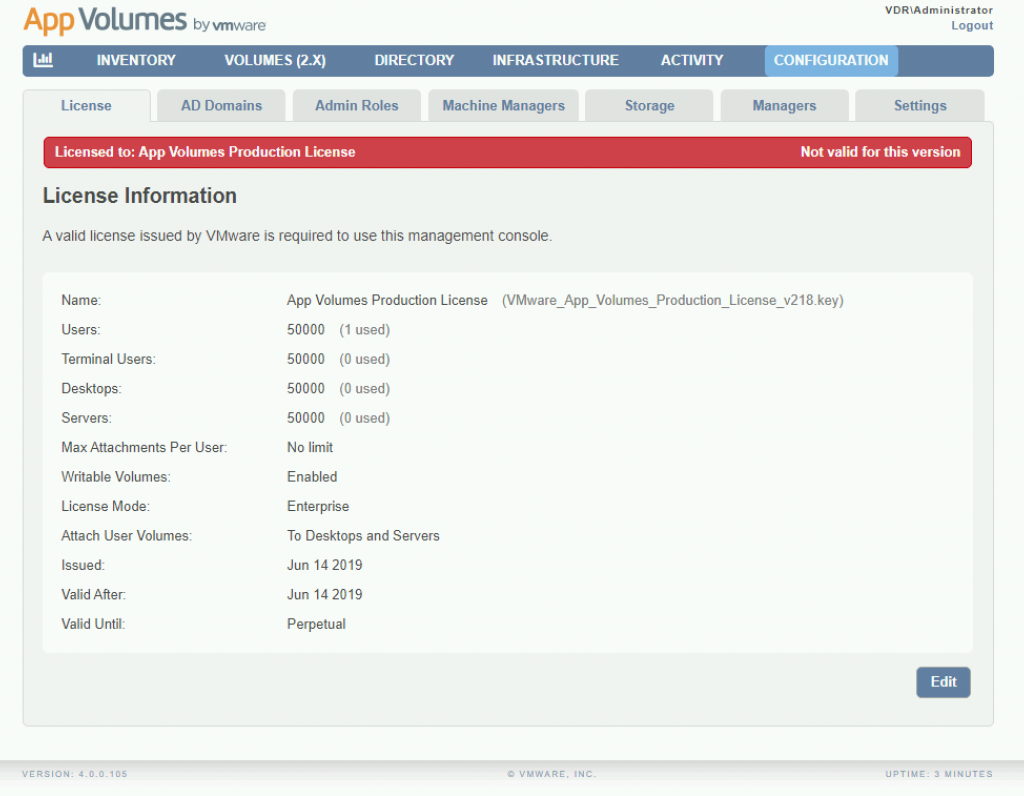1024x796 pixels.
Task: Open the Admin Roles tab
Action: [x=356, y=105]
